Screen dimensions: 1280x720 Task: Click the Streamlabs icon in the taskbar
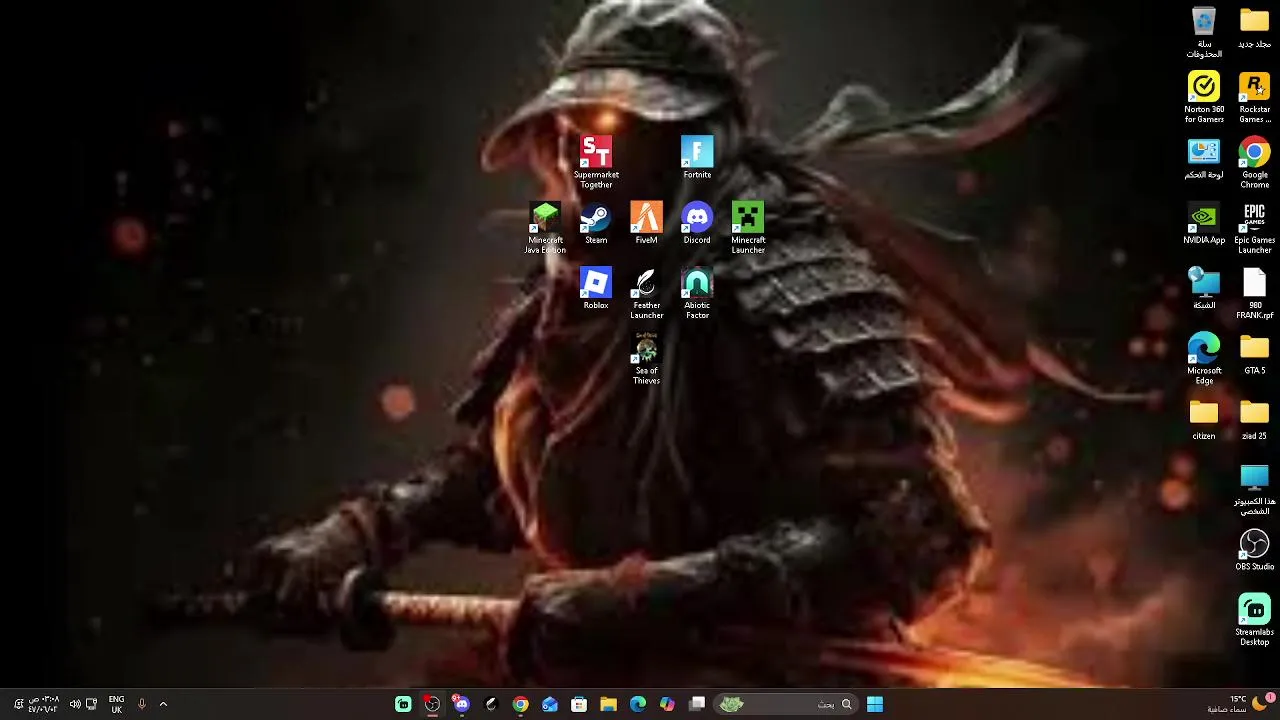coord(403,704)
